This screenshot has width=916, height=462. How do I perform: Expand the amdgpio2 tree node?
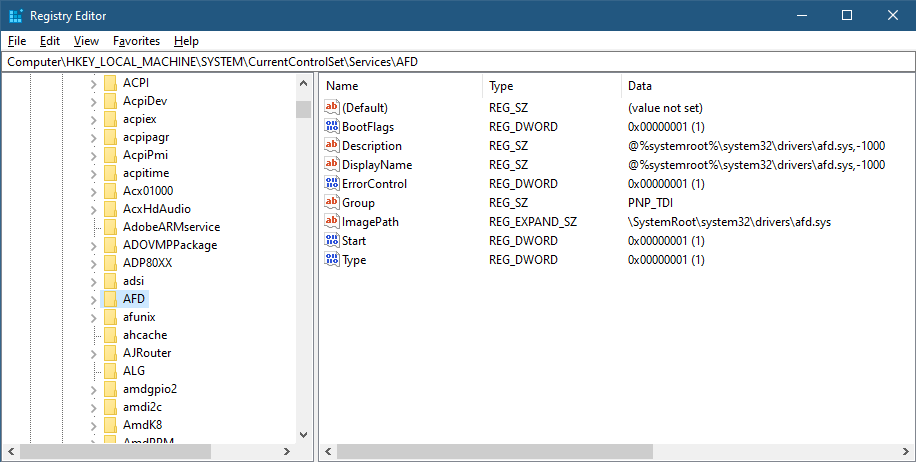93,389
